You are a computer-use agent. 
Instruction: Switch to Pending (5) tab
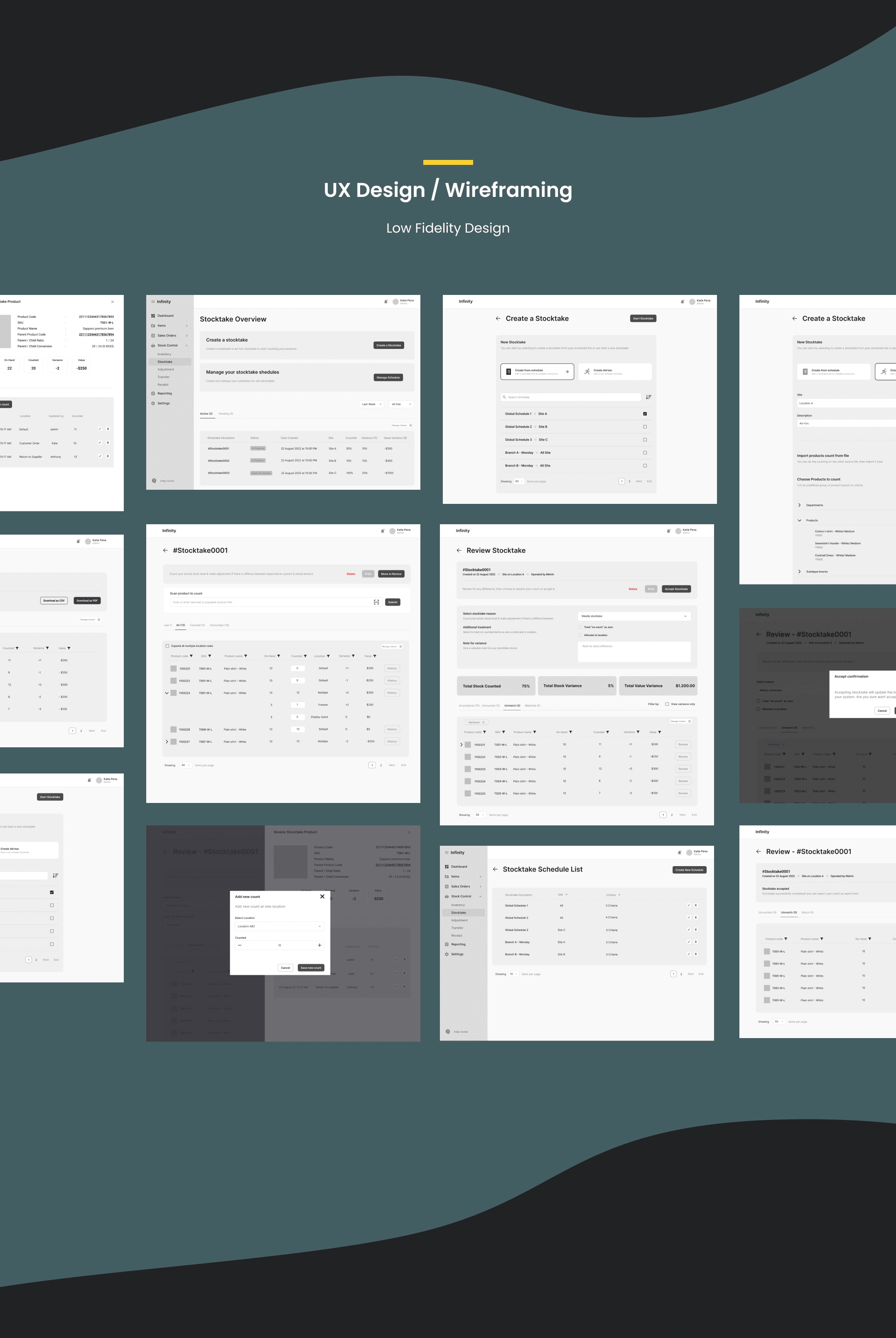coord(226,414)
